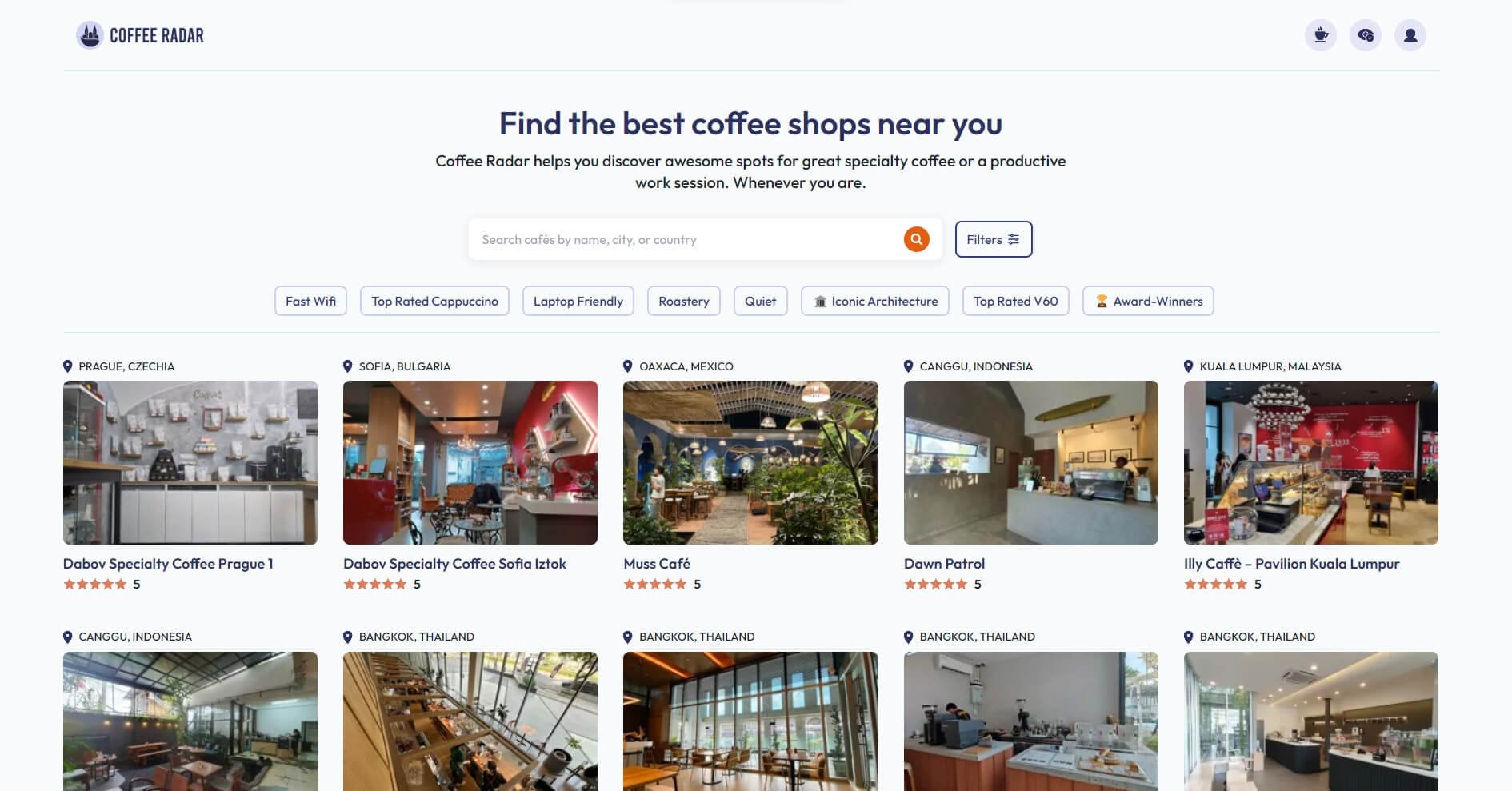Toggle the Laptop Friendly filter chip

(578, 301)
